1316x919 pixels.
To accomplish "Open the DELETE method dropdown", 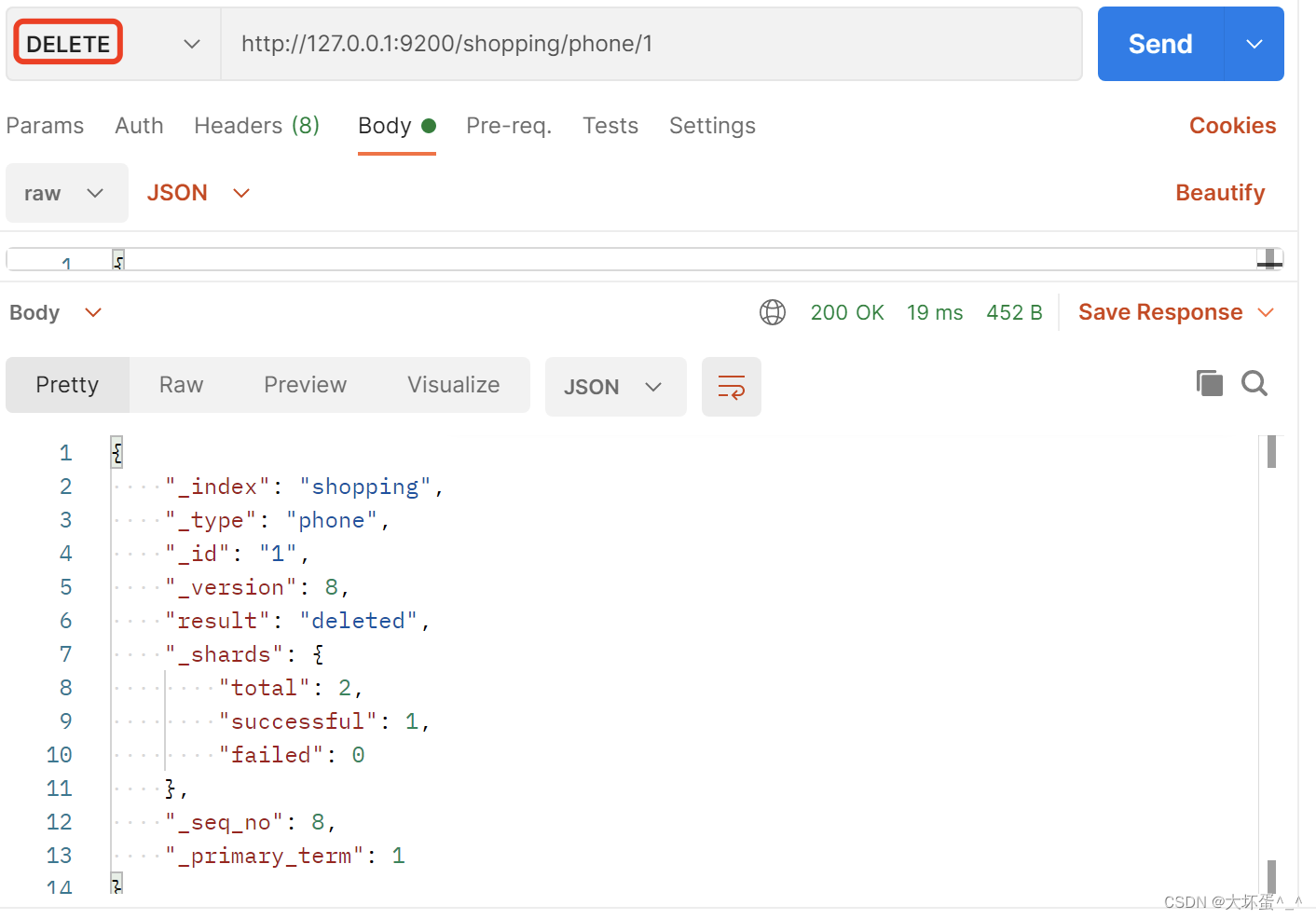I will pyautogui.click(x=114, y=44).
